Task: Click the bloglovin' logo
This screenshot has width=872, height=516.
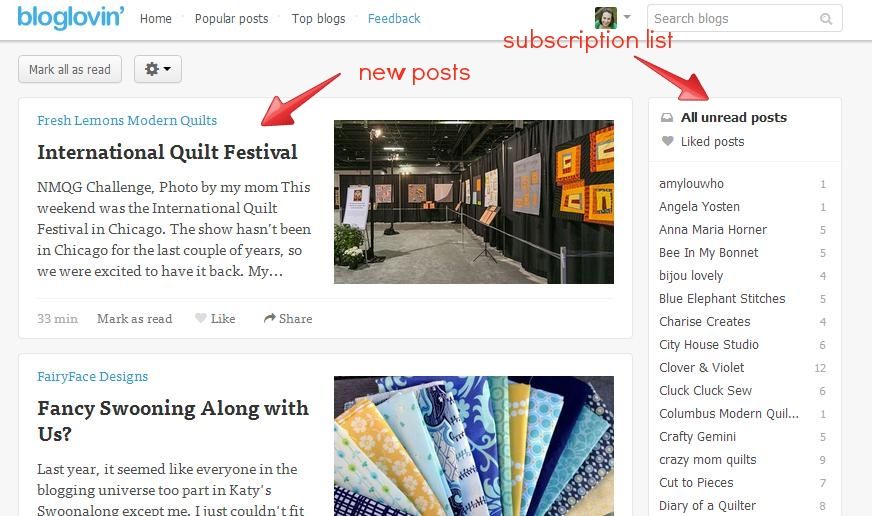Action: [x=70, y=17]
